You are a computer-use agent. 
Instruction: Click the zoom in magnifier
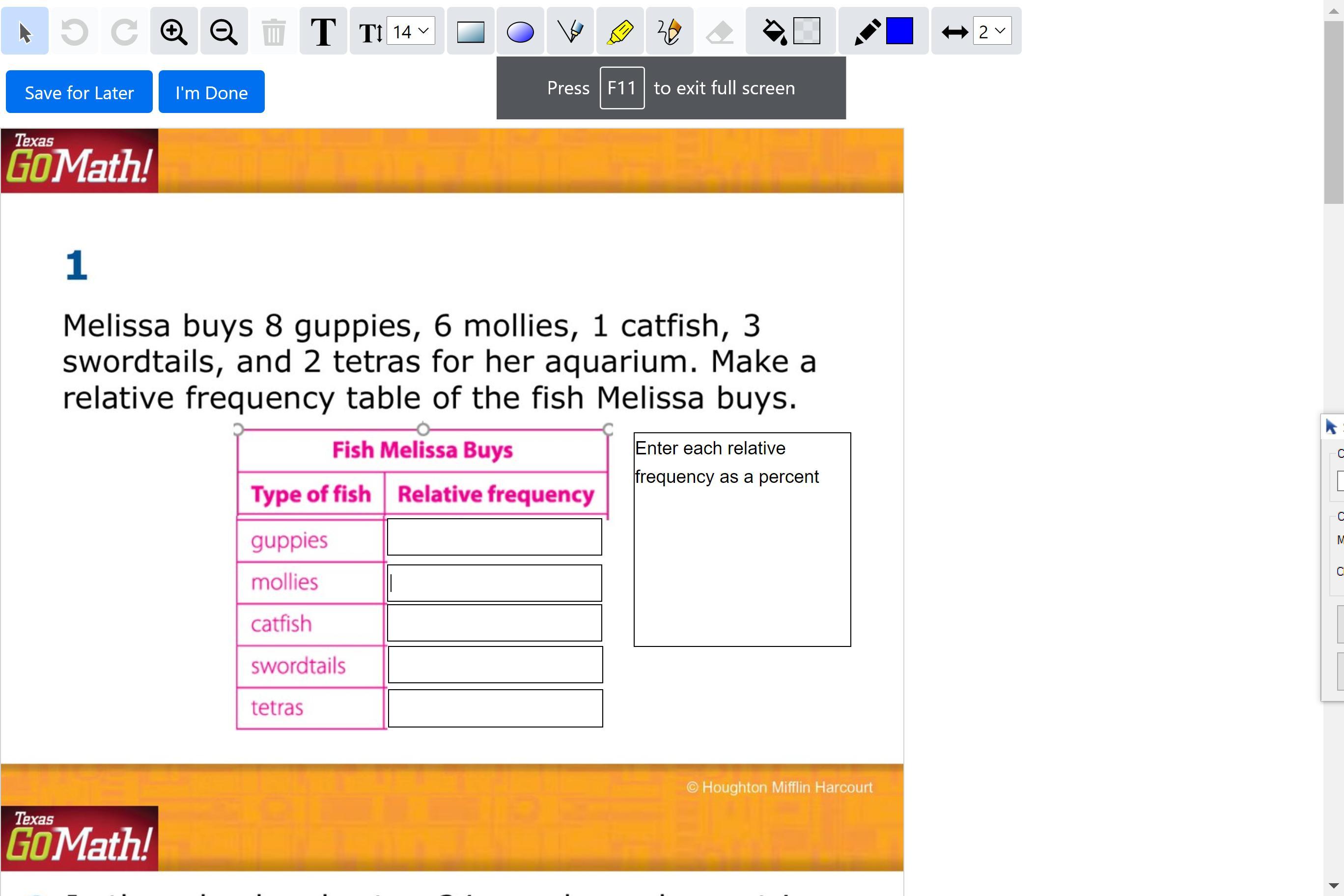(x=174, y=31)
